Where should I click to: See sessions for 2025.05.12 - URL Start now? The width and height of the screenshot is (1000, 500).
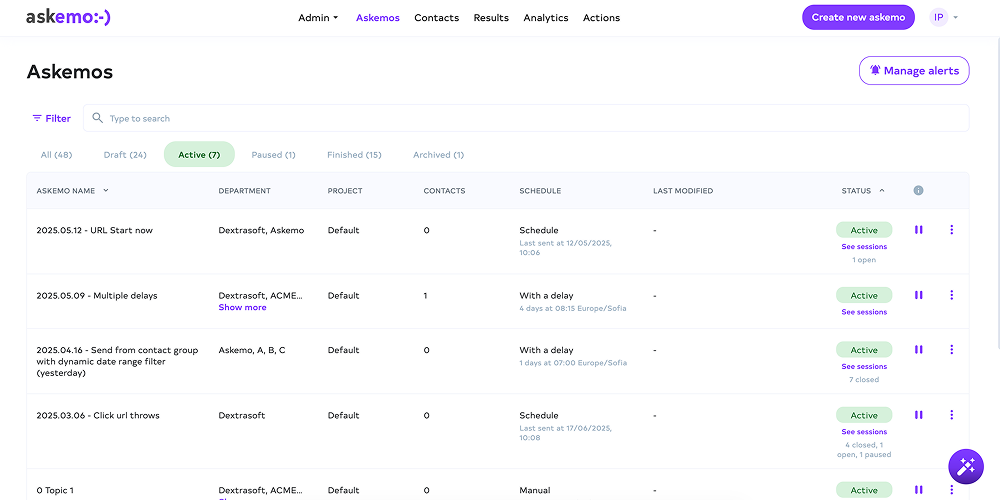pyautogui.click(x=864, y=247)
